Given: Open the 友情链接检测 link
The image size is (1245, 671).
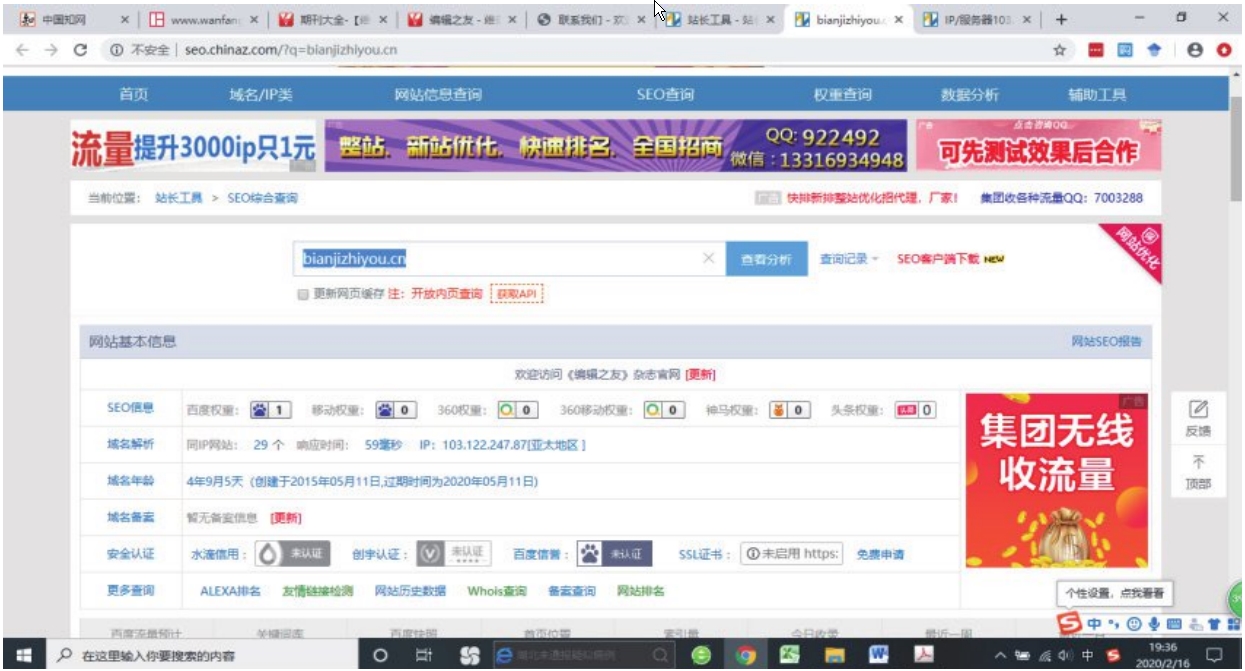Looking at the screenshot, I should click(318, 591).
